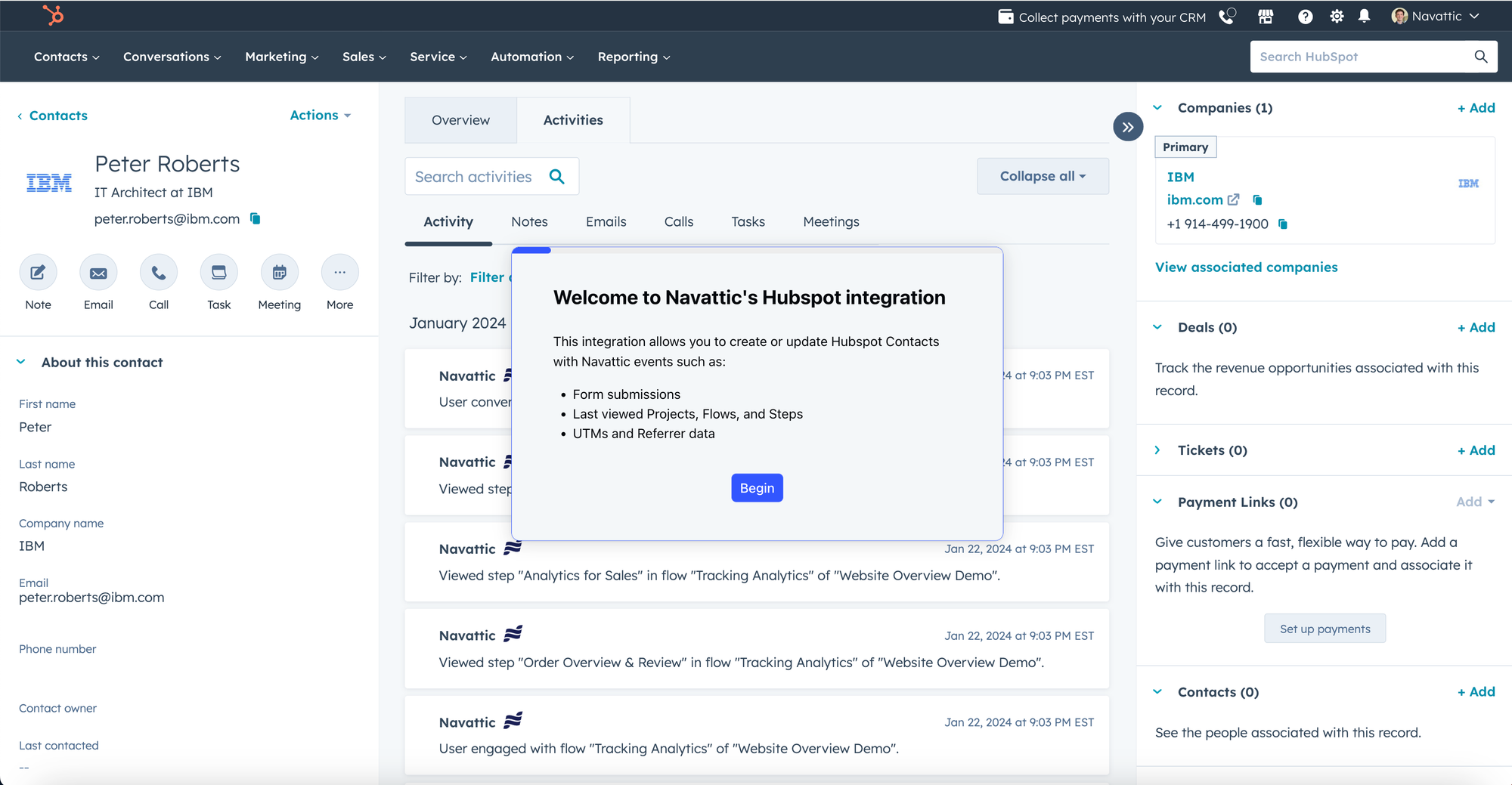Switch to the Activities tab
This screenshot has width=1512, height=785.
click(x=573, y=120)
